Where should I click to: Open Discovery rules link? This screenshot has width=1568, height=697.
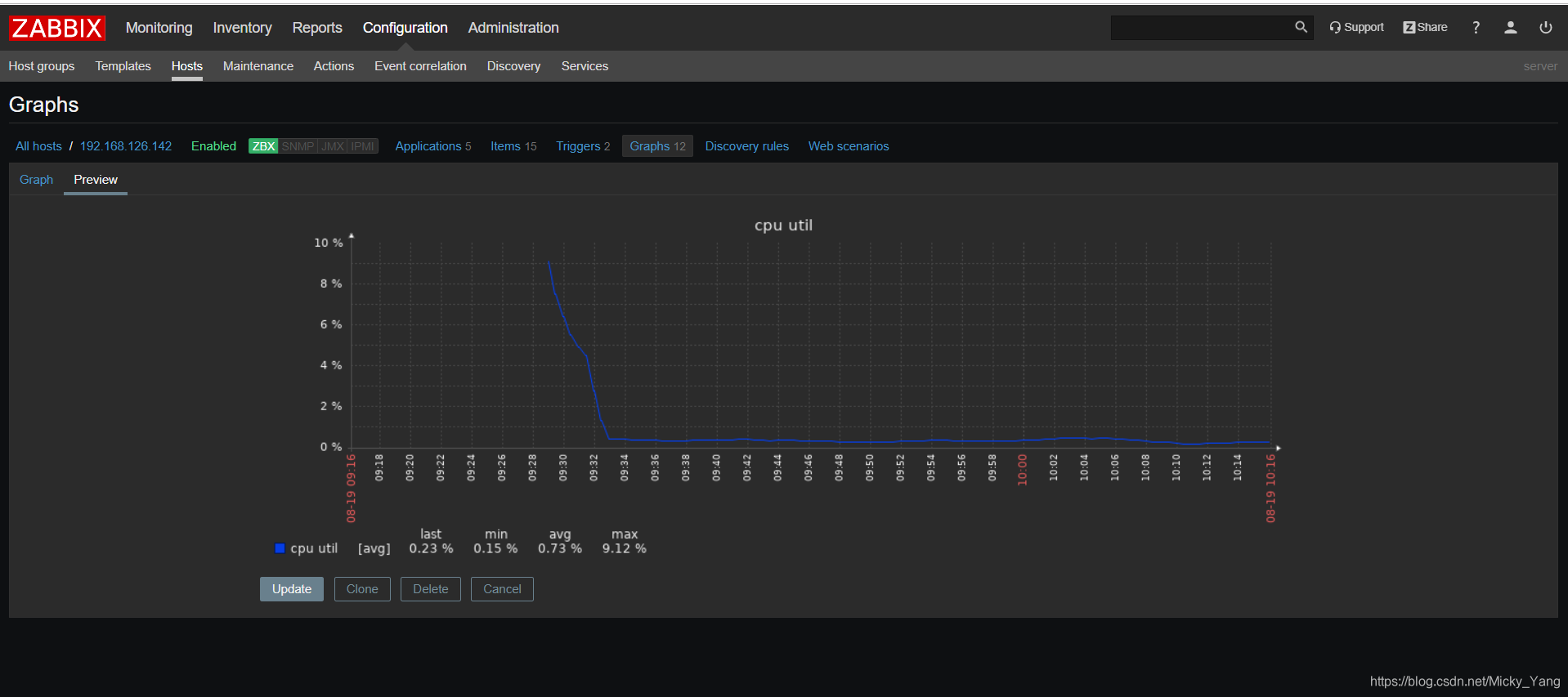tap(747, 146)
